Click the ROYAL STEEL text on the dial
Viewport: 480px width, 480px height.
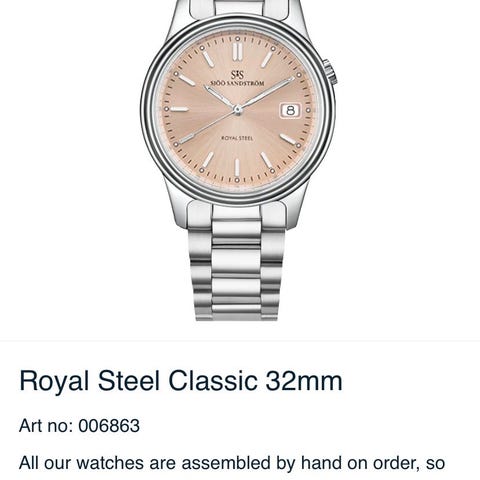click(x=237, y=138)
